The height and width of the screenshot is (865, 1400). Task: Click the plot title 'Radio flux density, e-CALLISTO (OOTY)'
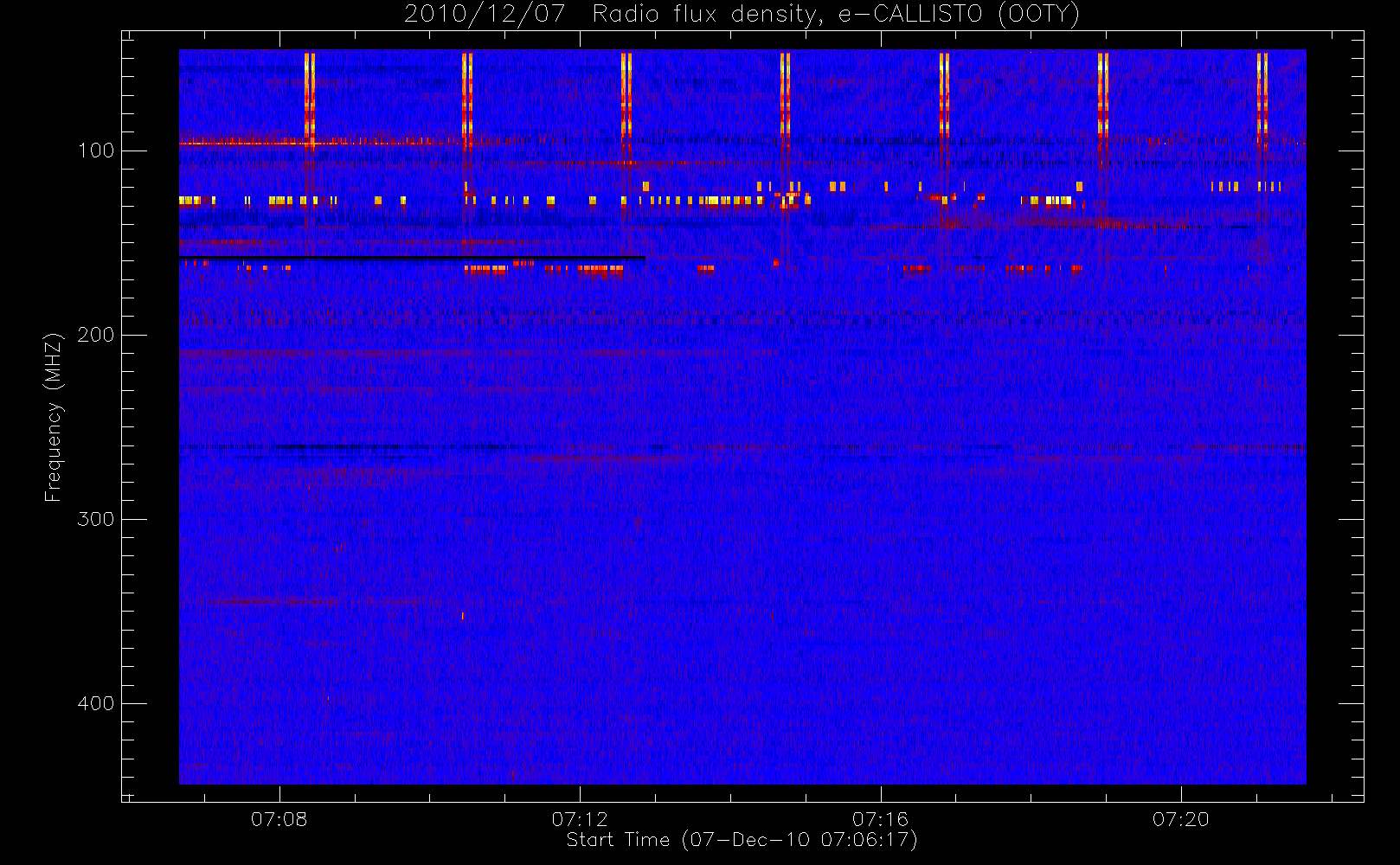[836, 15]
